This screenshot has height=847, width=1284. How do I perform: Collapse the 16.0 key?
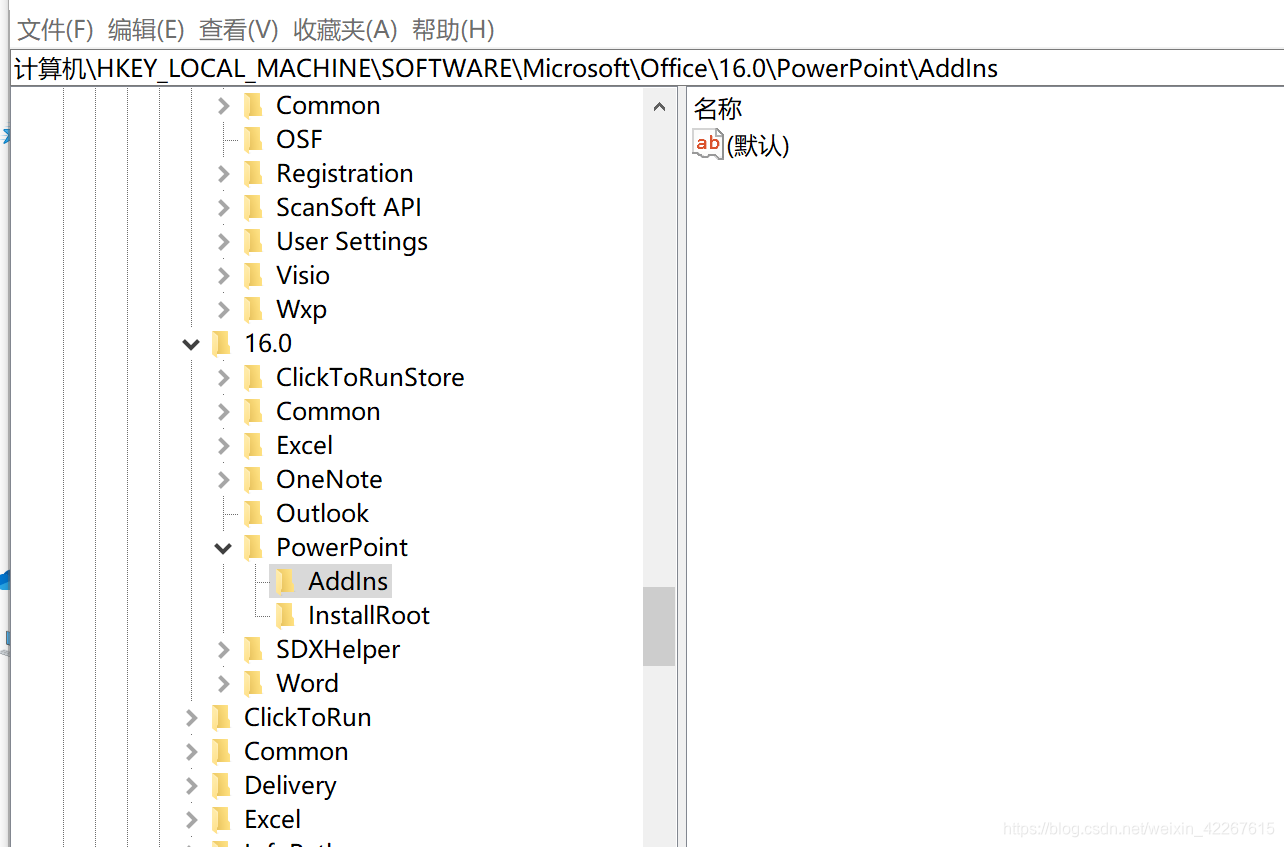pos(191,344)
